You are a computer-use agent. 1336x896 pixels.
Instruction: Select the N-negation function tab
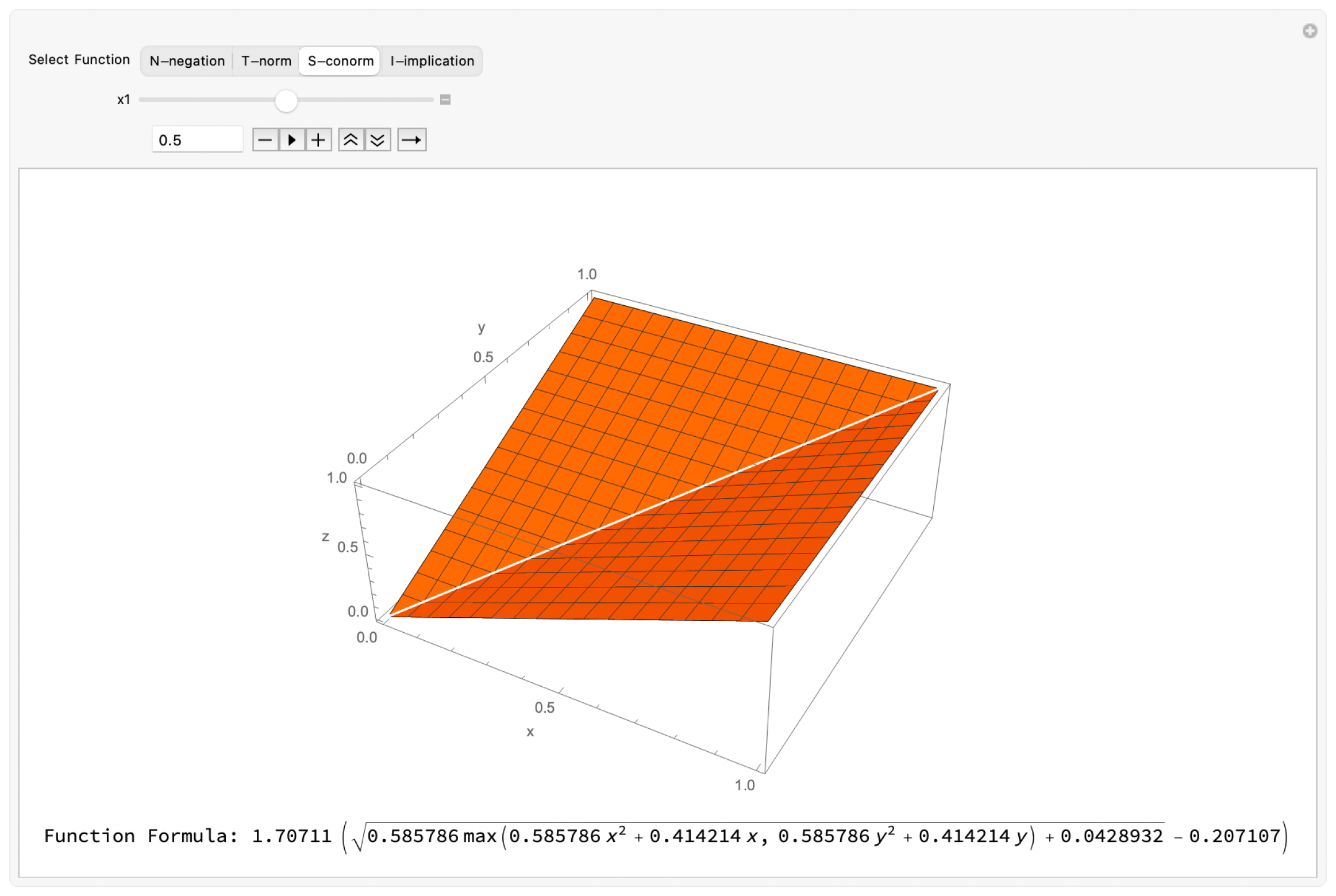pos(187,61)
